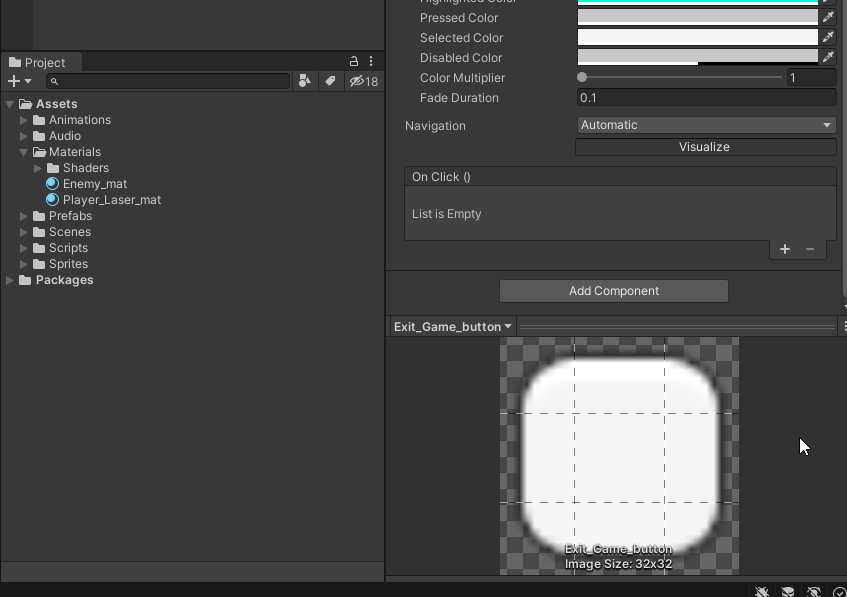Click the Exit_Game_button sprite preview image
This screenshot has width=847, height=597.
click(619, 455)
